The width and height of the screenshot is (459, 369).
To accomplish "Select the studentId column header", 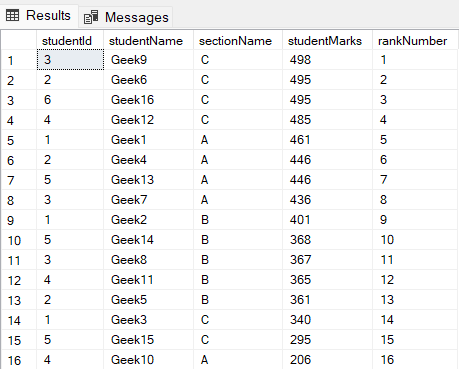I will 70,41.
